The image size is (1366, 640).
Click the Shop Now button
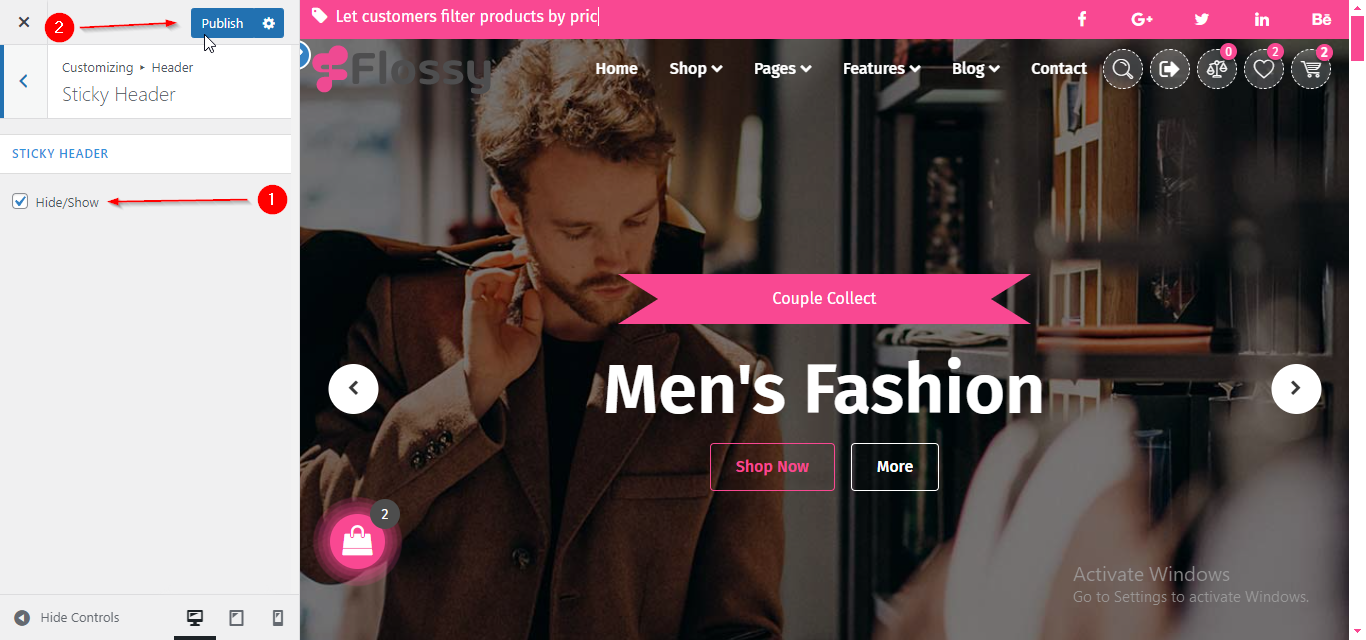772,467
